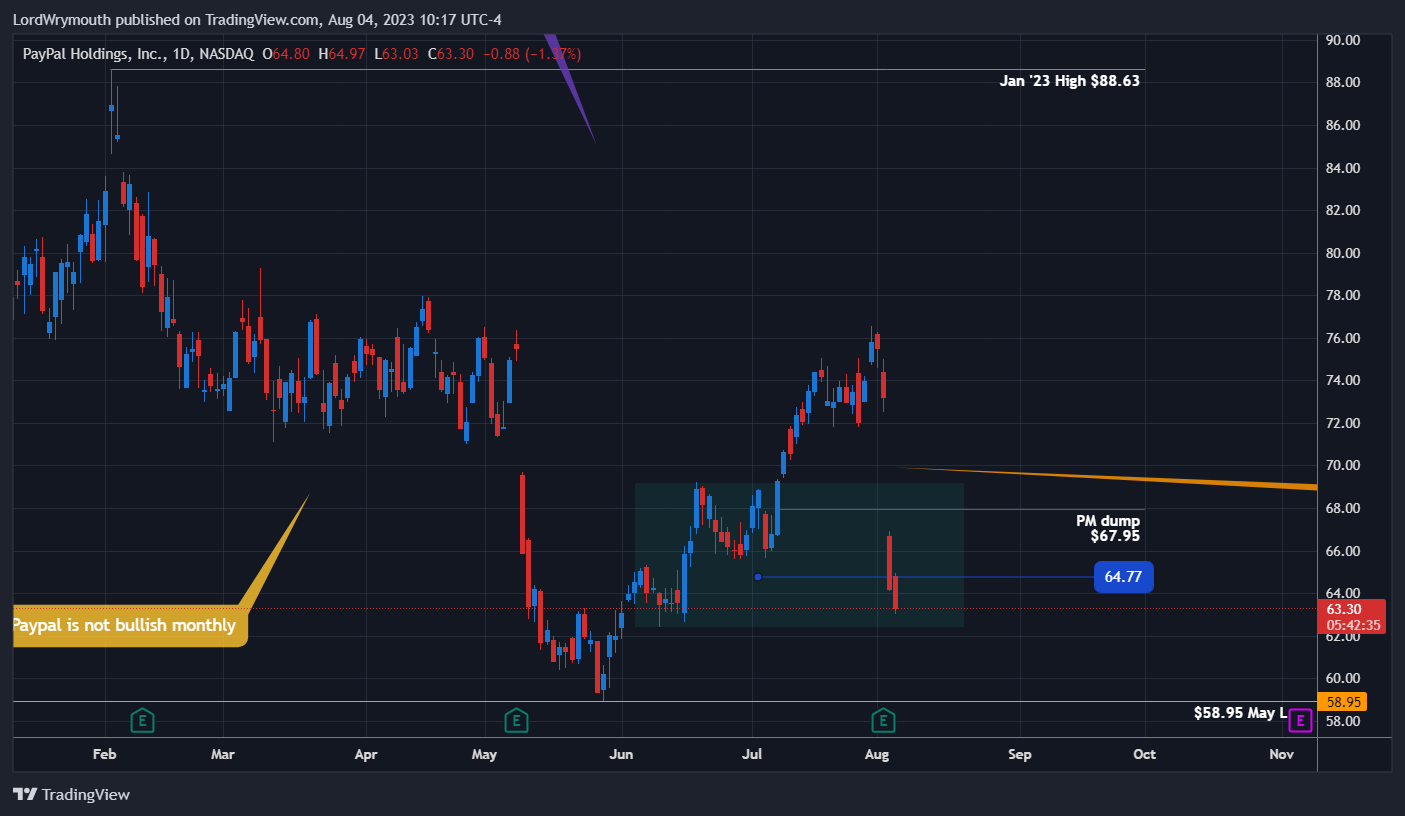Click the Apr label on time axis
This screenshot has width=1405, height=816.
tap(367, 754)
